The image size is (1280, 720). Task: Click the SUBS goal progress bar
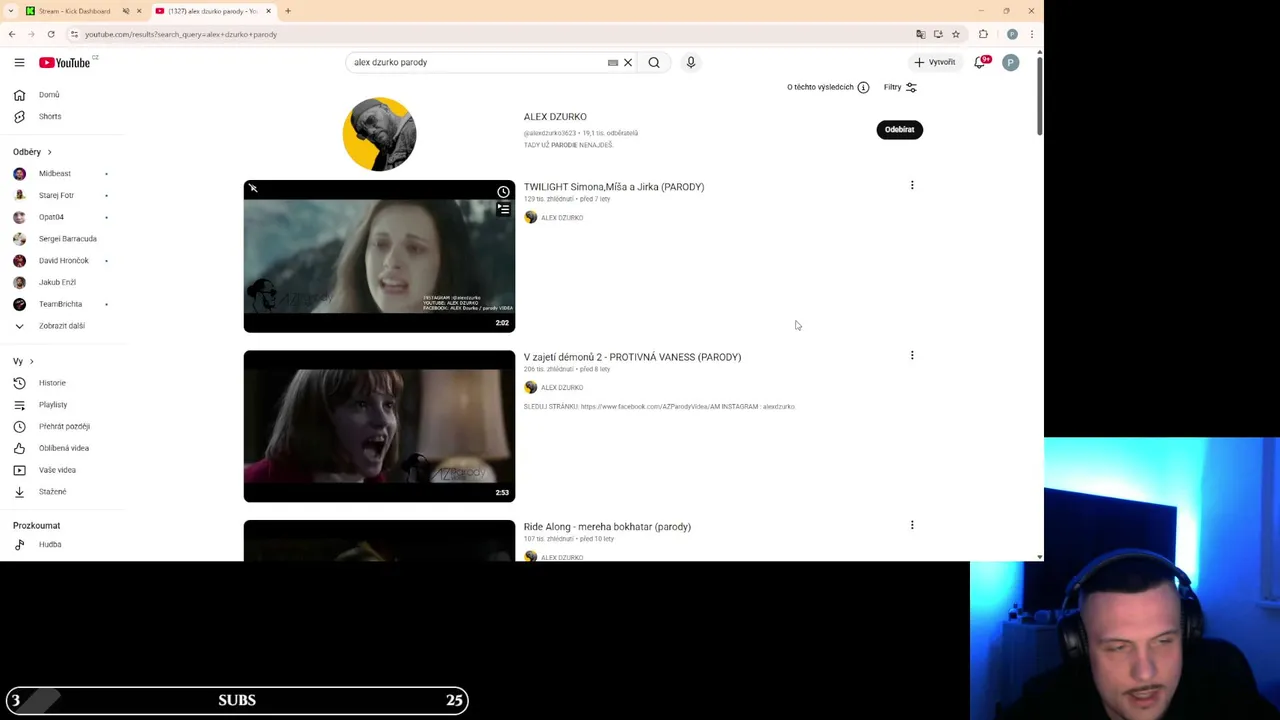click(237, 700)
